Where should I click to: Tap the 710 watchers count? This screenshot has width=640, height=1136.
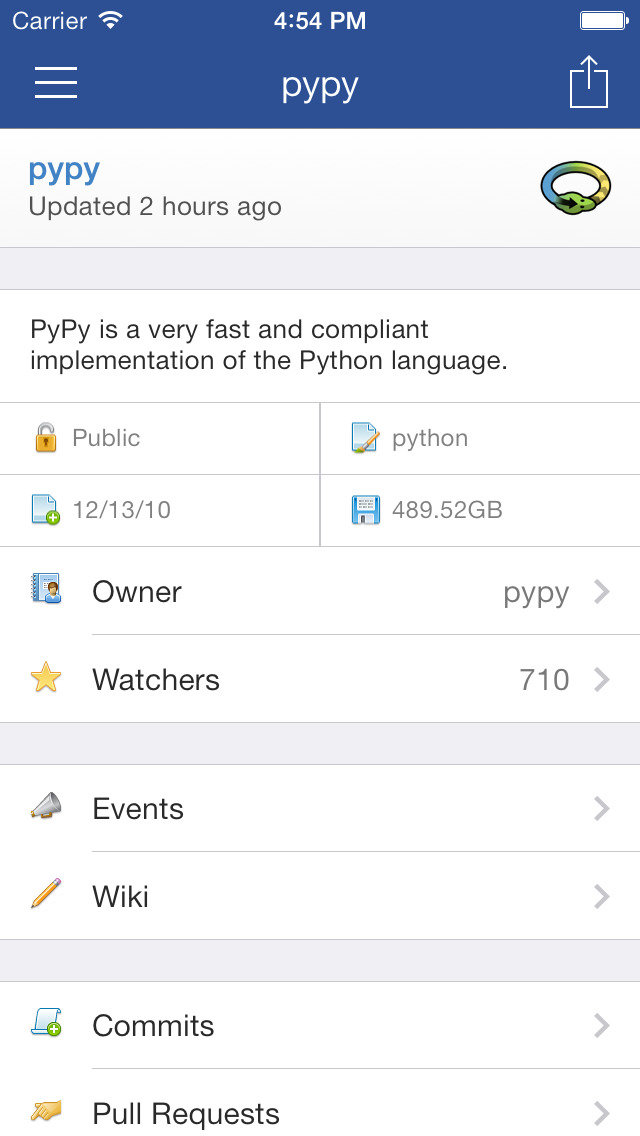coord(545,680)
